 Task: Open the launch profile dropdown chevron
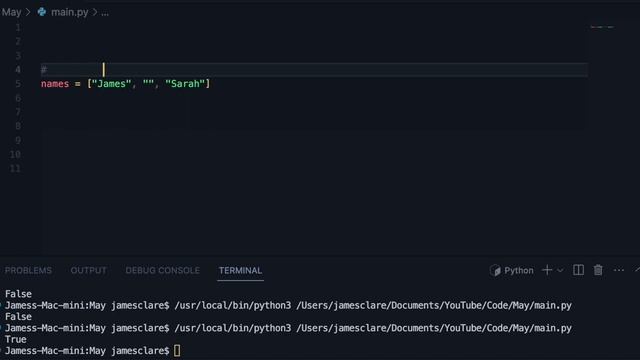[x=560, y=270]
